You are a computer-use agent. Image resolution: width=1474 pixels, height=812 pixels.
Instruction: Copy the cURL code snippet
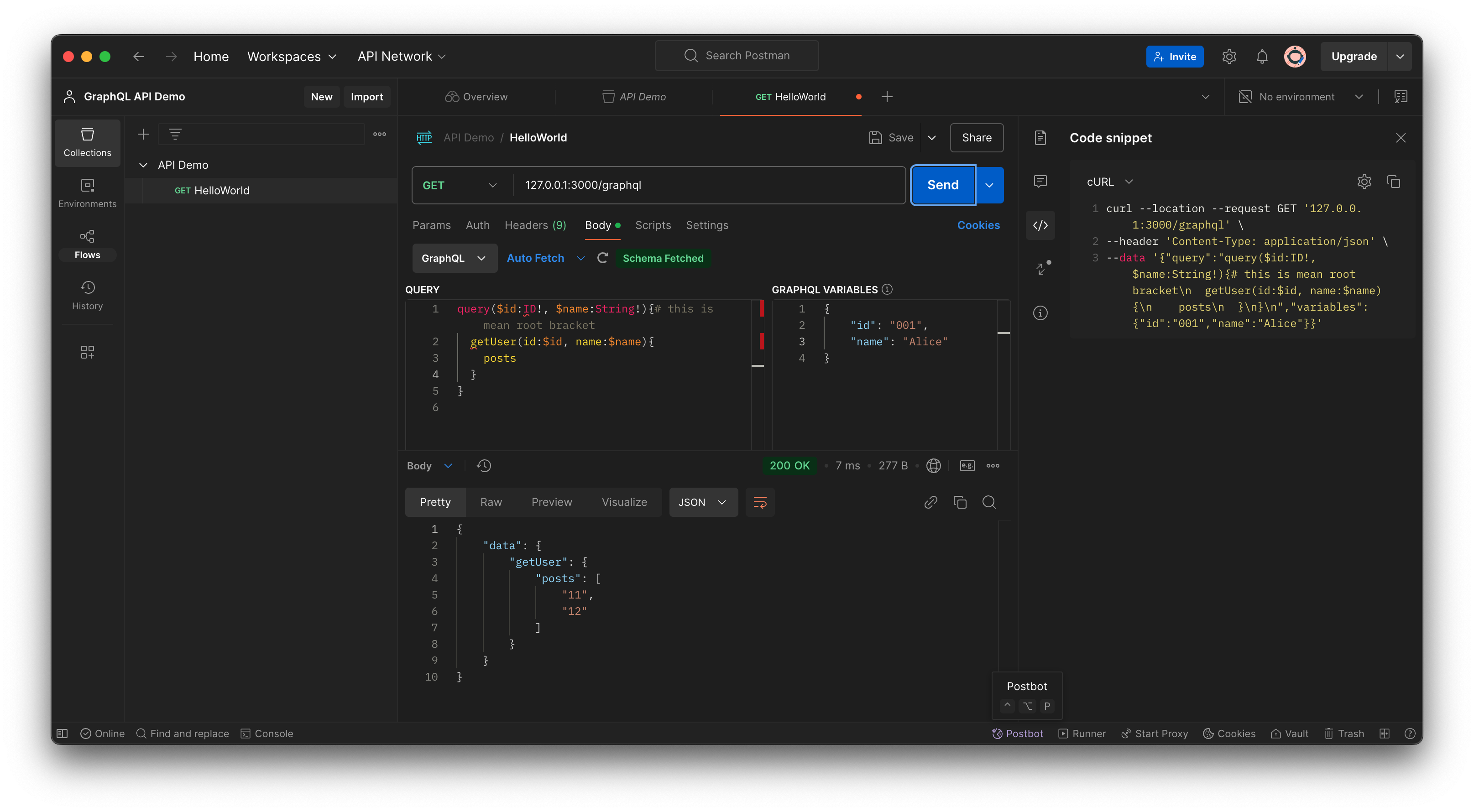(1394, 181)
